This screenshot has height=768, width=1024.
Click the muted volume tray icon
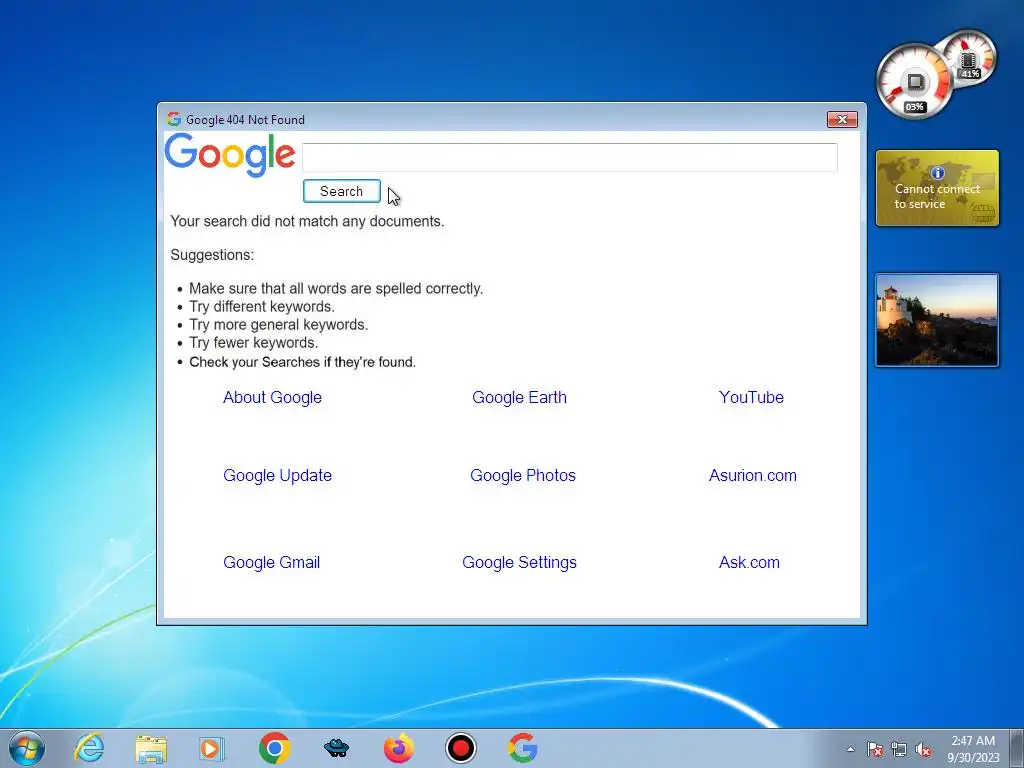pyautogui.click(x=923, y=749)
